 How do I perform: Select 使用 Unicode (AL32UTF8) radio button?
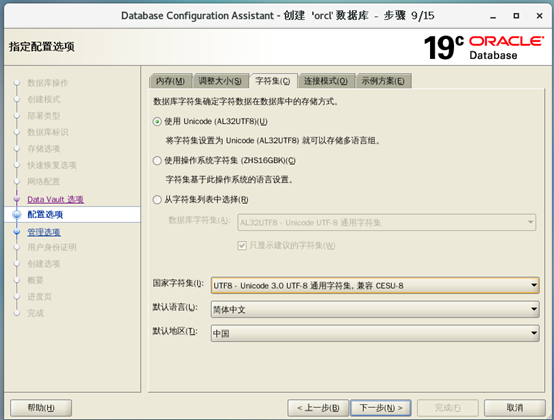click(x=157, y=122)
